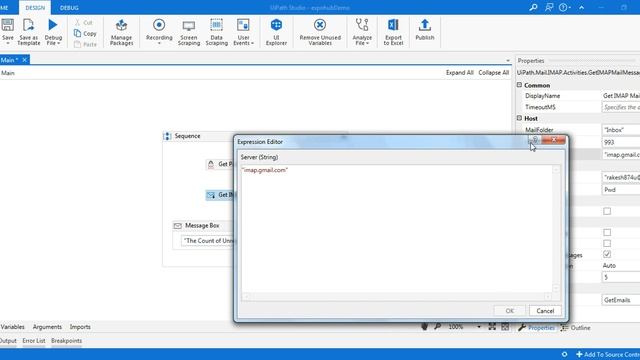Switch to the Outline panel tab

pos(576,328)
